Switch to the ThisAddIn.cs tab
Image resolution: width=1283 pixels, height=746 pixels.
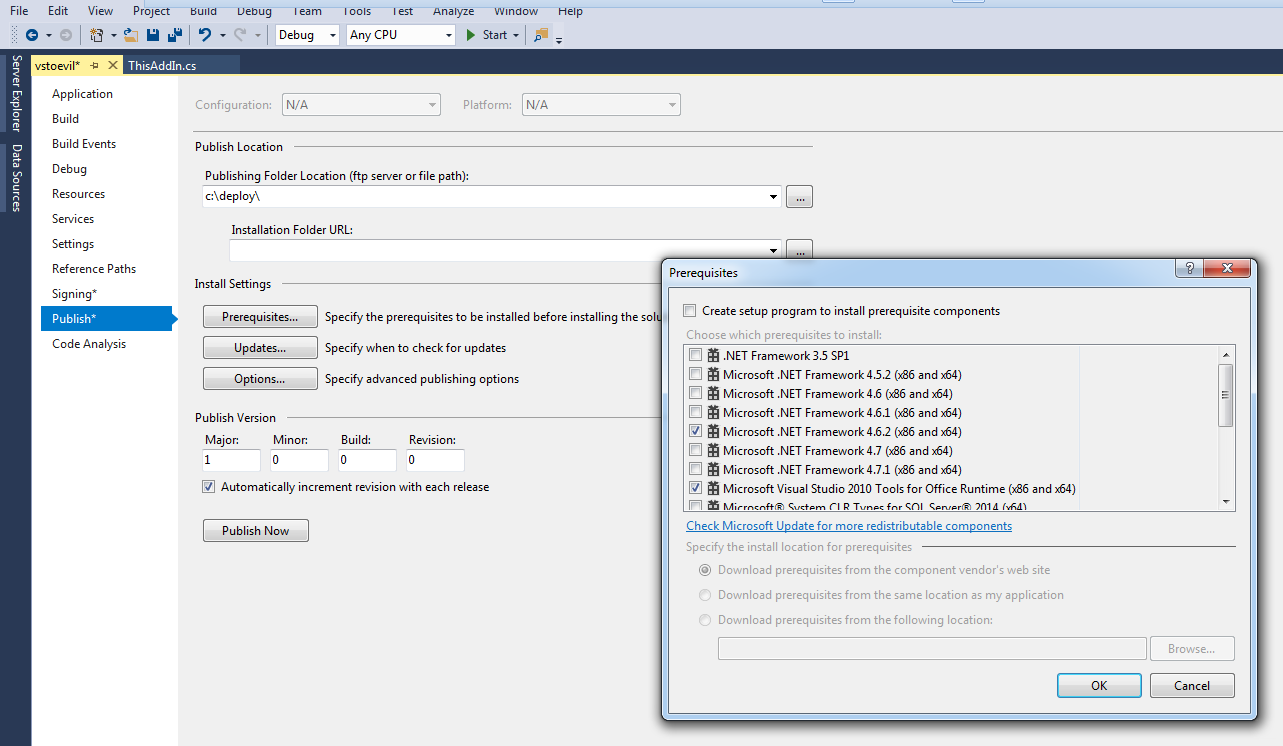(162, 65)
